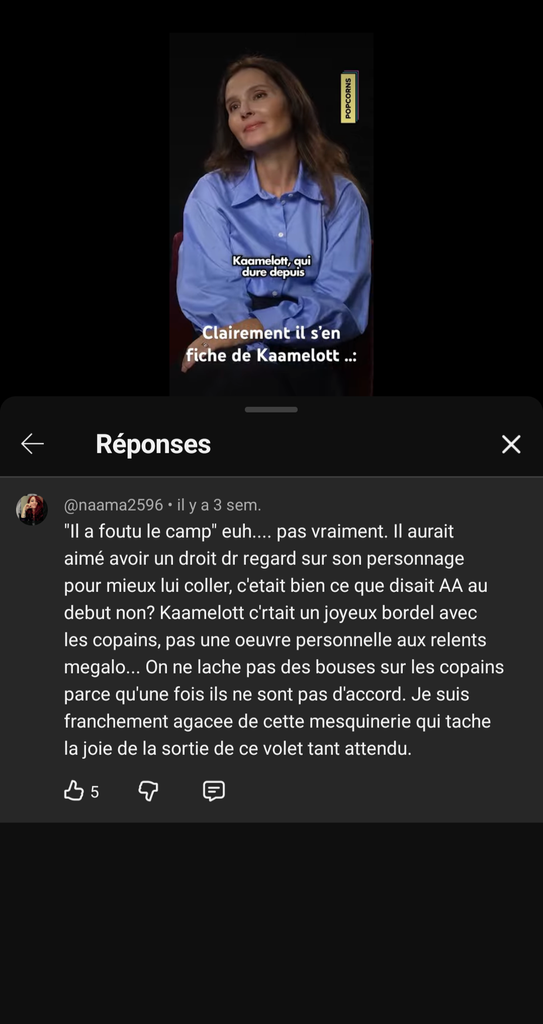Open the naama2596 profile avatar
This screenshot has width=543, height=1024.
pyautogui.click(x=31, y=509)
